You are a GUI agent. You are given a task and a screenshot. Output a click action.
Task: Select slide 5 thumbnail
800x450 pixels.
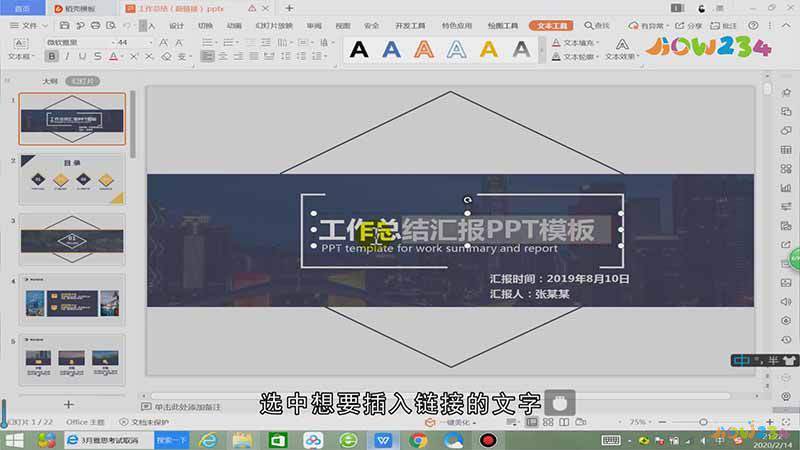[x=72, y=360]
